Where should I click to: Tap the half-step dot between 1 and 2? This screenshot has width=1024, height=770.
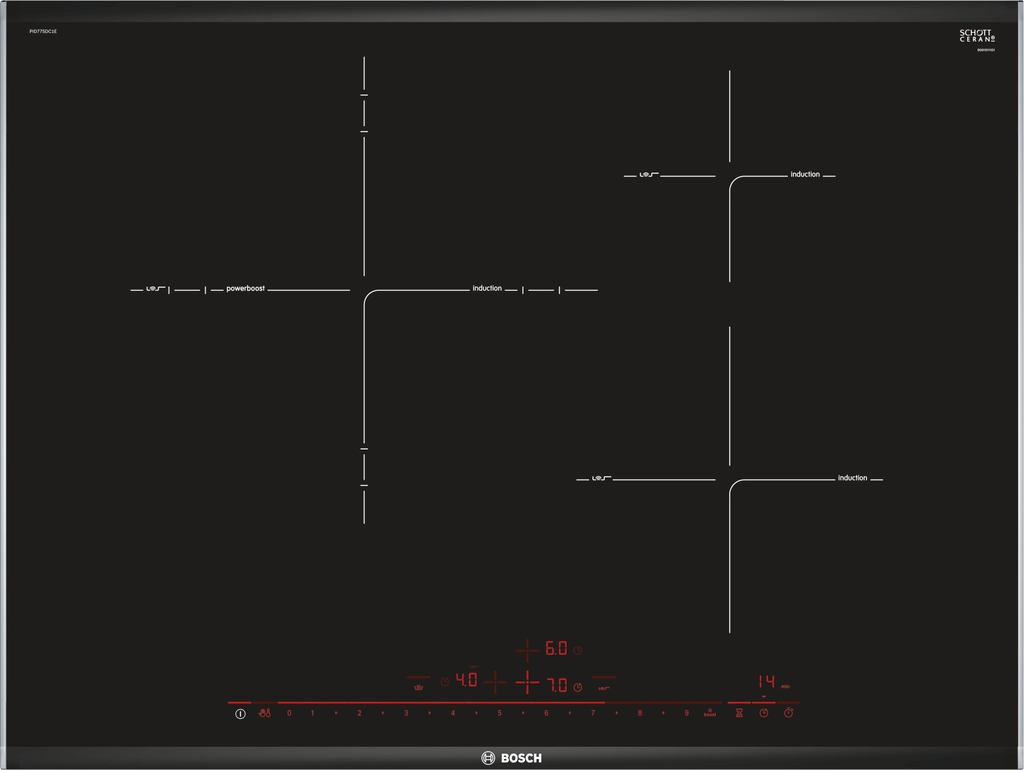point(336,713)
